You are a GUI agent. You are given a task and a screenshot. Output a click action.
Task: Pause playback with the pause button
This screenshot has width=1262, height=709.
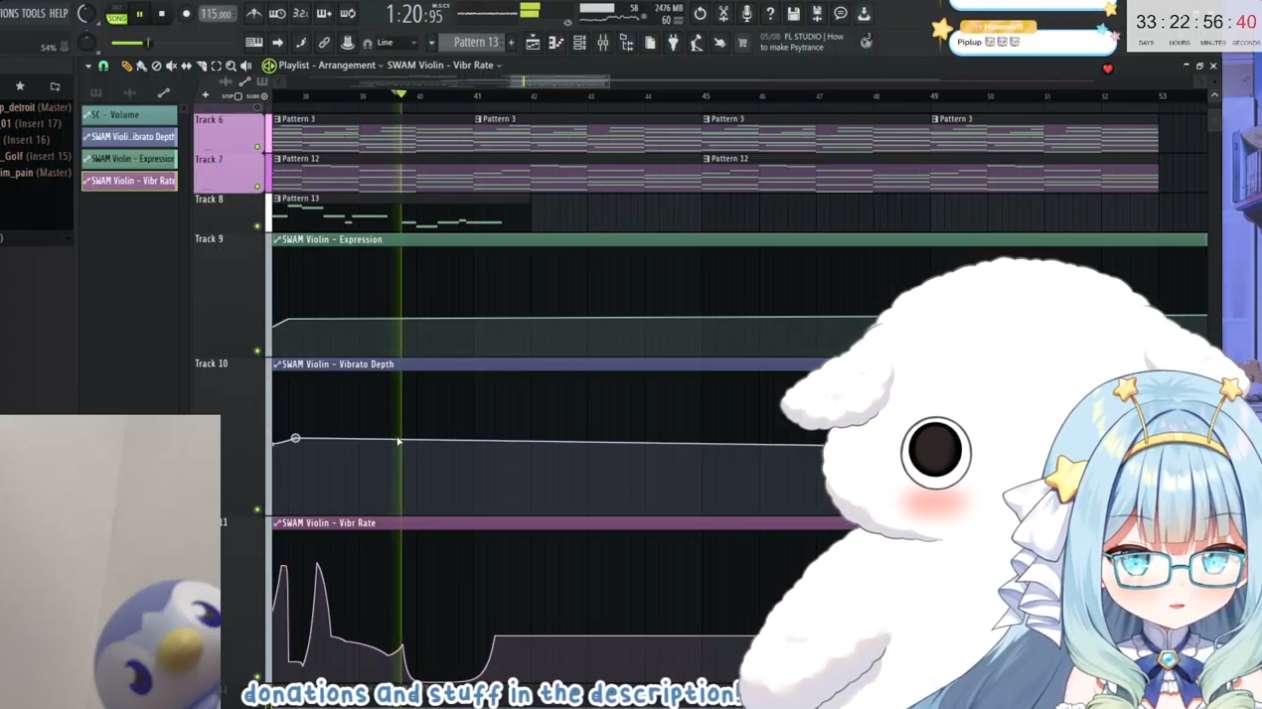(x=139, y=14)
